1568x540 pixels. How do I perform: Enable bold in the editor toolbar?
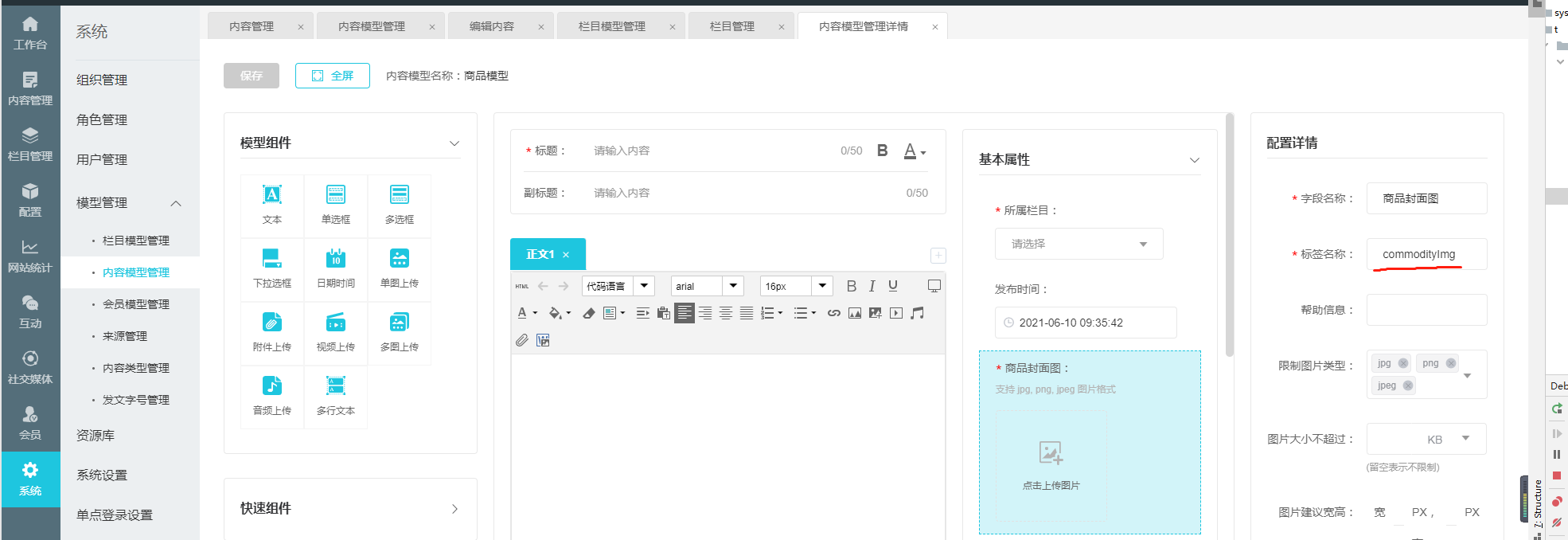(851, 286)
